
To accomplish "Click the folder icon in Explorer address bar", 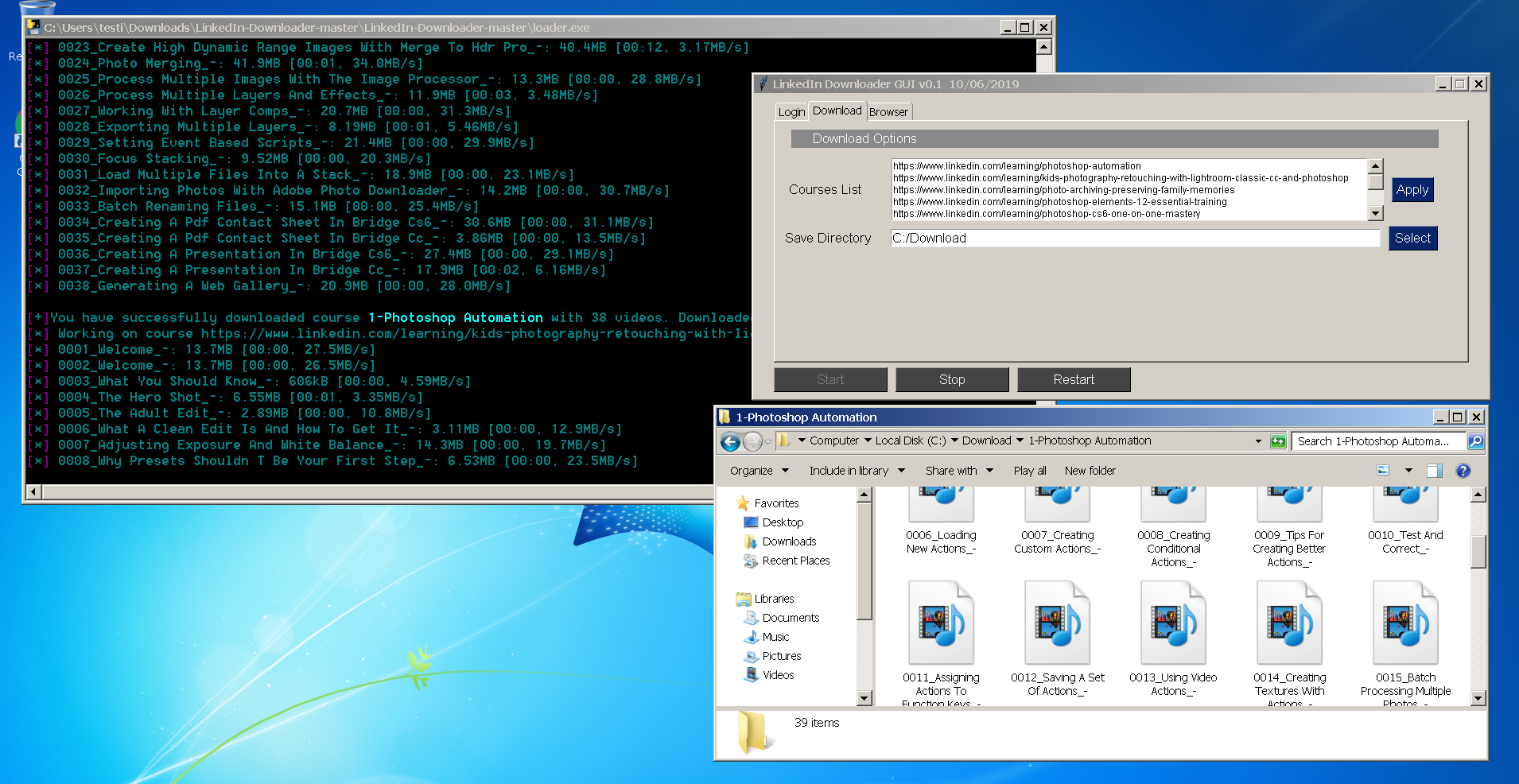I will pos(783,441).
